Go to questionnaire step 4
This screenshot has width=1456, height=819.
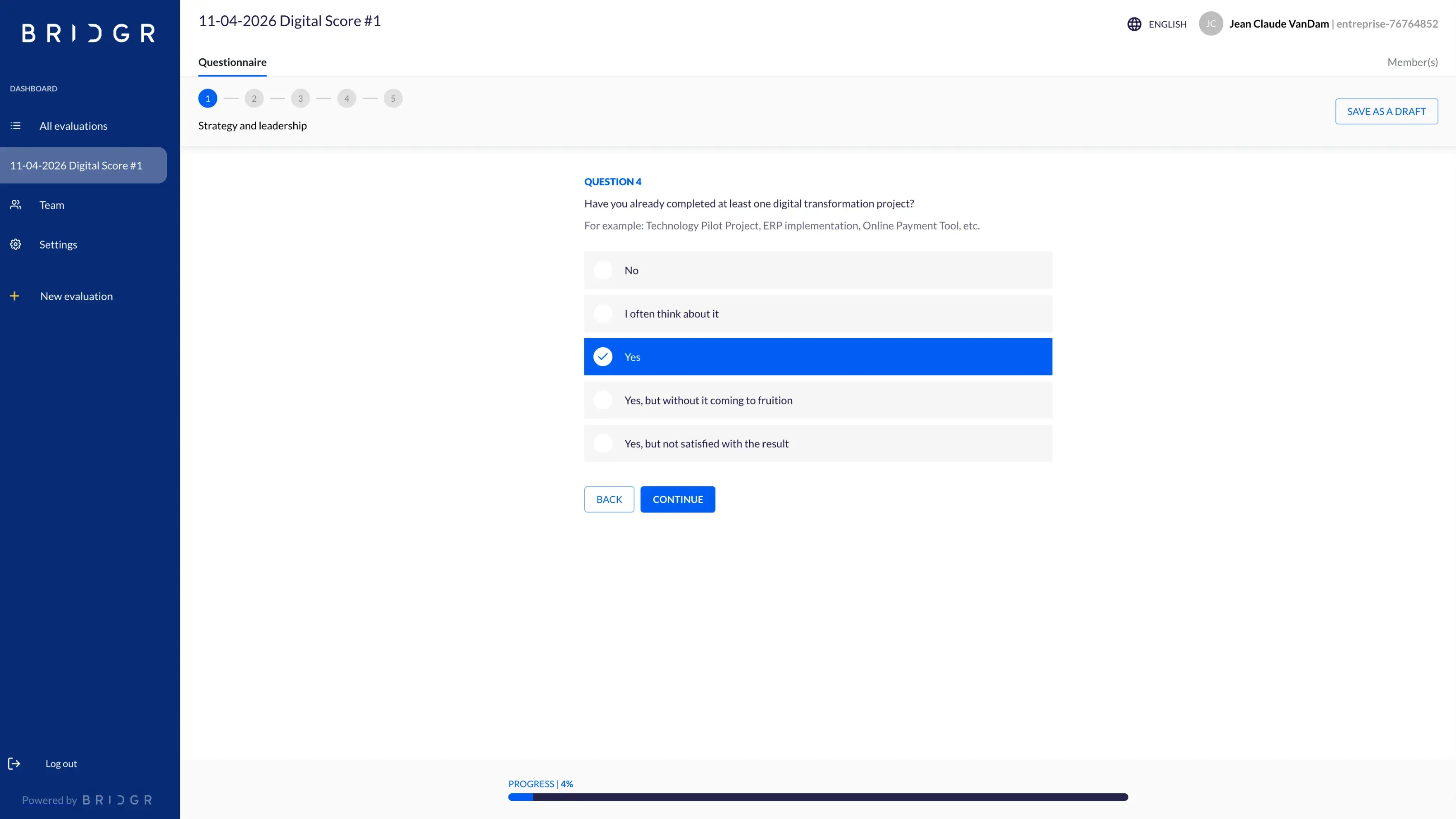coord(347,99)
